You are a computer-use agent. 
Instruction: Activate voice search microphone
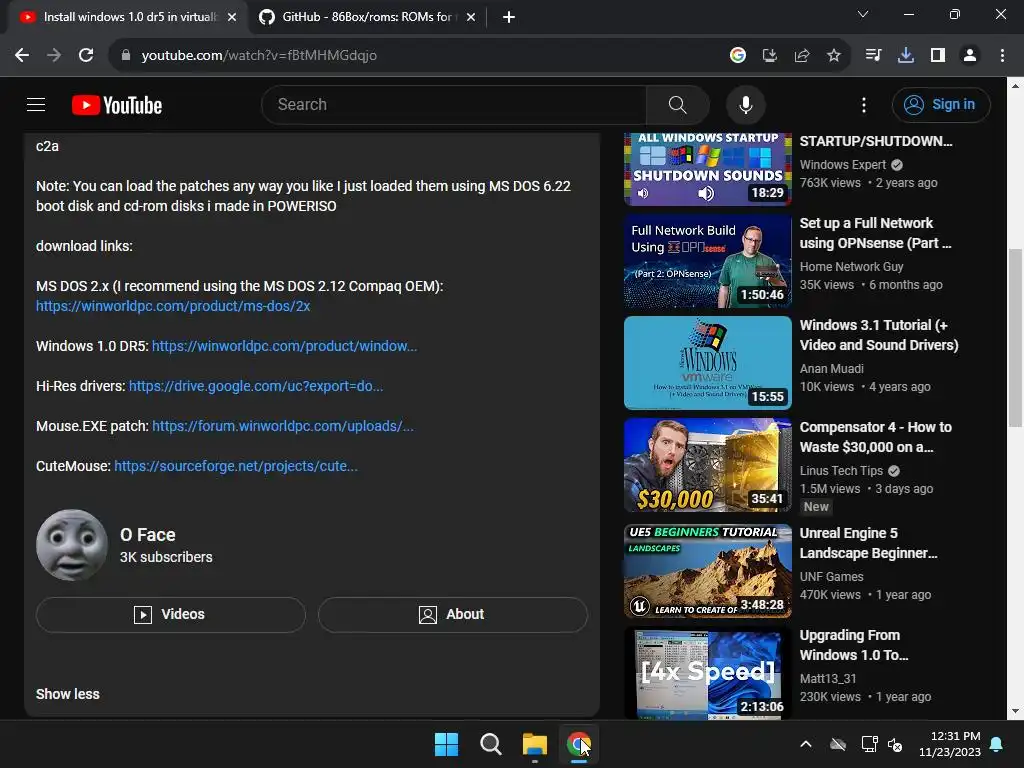pyautogui.click(x=745, y=104)
